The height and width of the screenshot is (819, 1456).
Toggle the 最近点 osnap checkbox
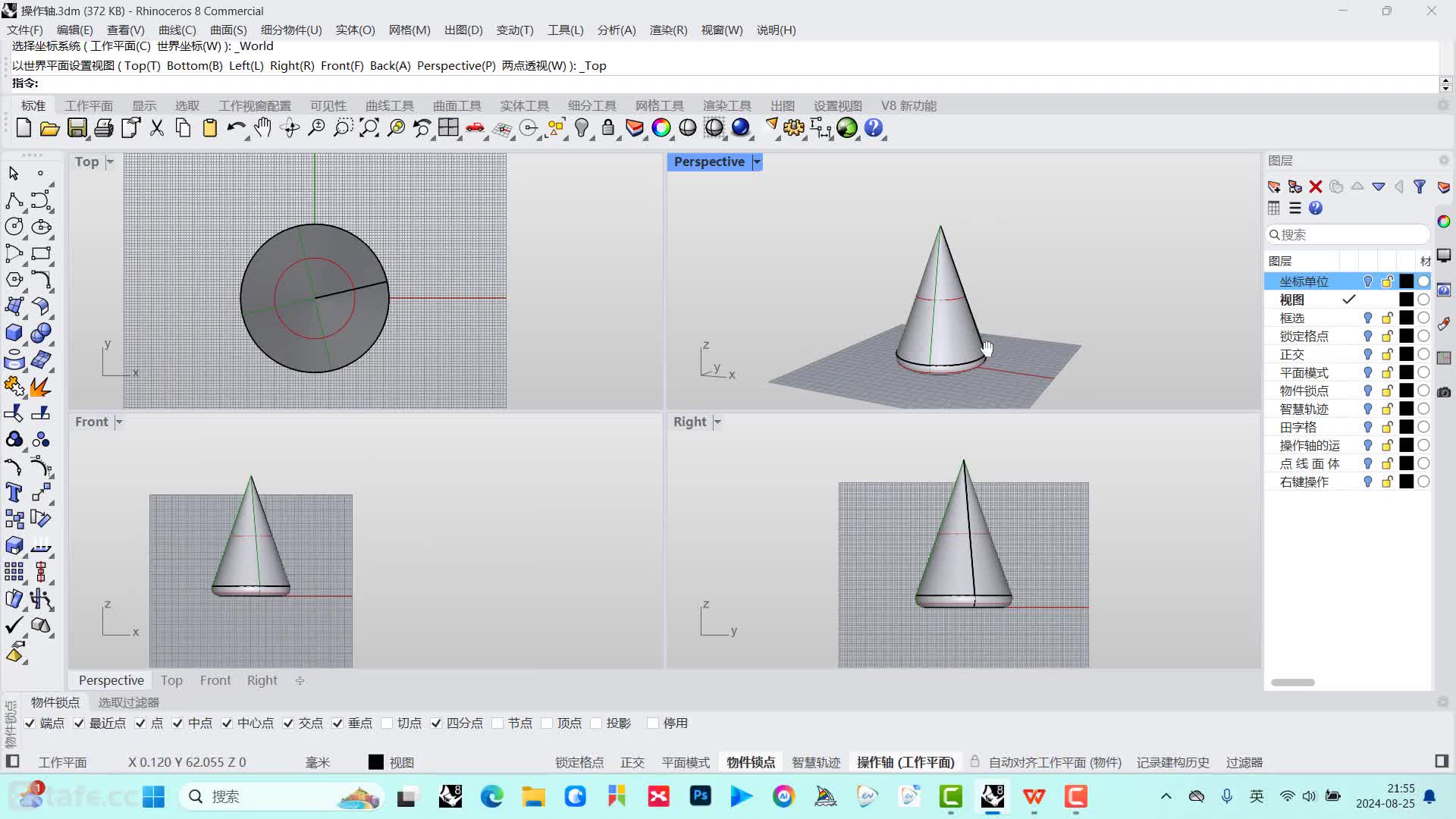pyautogui.click(x=79, y=723)
